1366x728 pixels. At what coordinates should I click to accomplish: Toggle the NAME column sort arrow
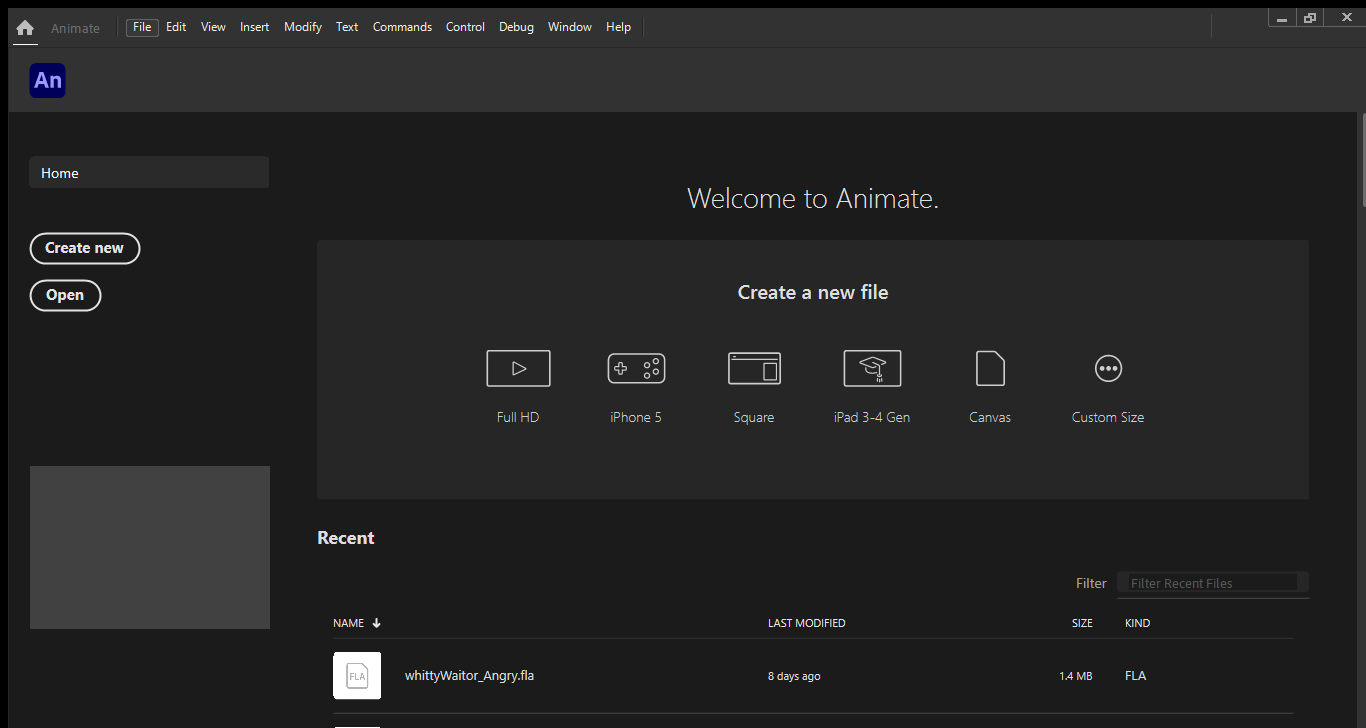point(377,623)
